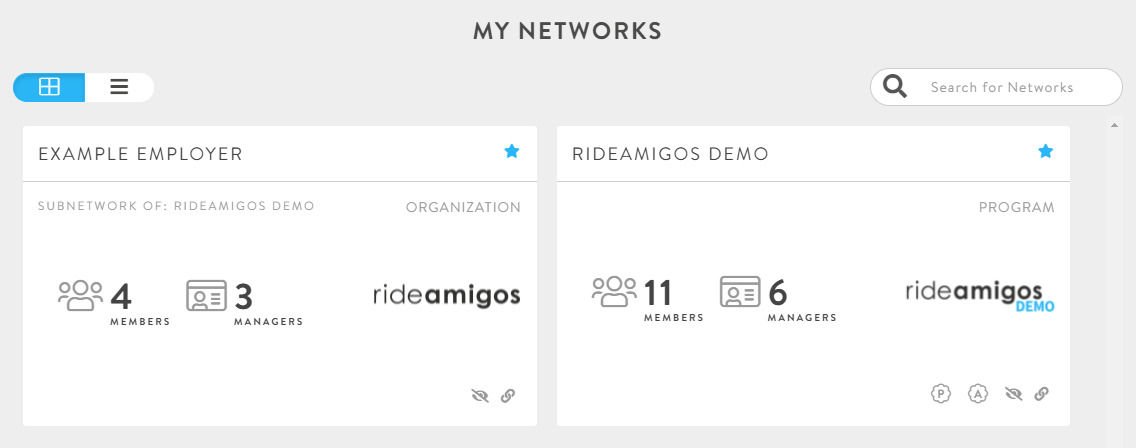Click the rideamigos logo on Example Employer card
The width and height of the screenshot is (1136, 448).
(x=447, y=296)
